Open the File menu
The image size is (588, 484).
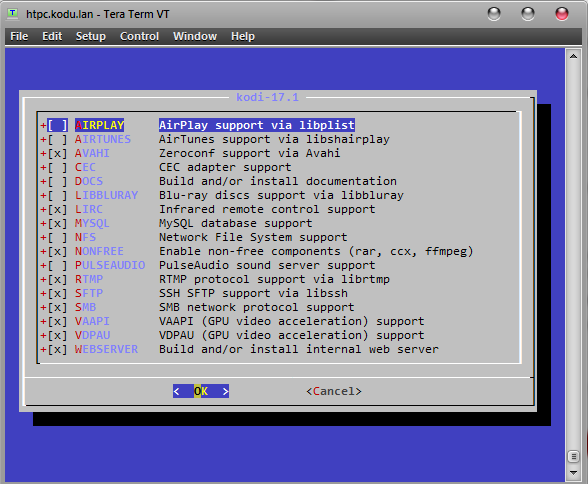click(x=19, y=36)
